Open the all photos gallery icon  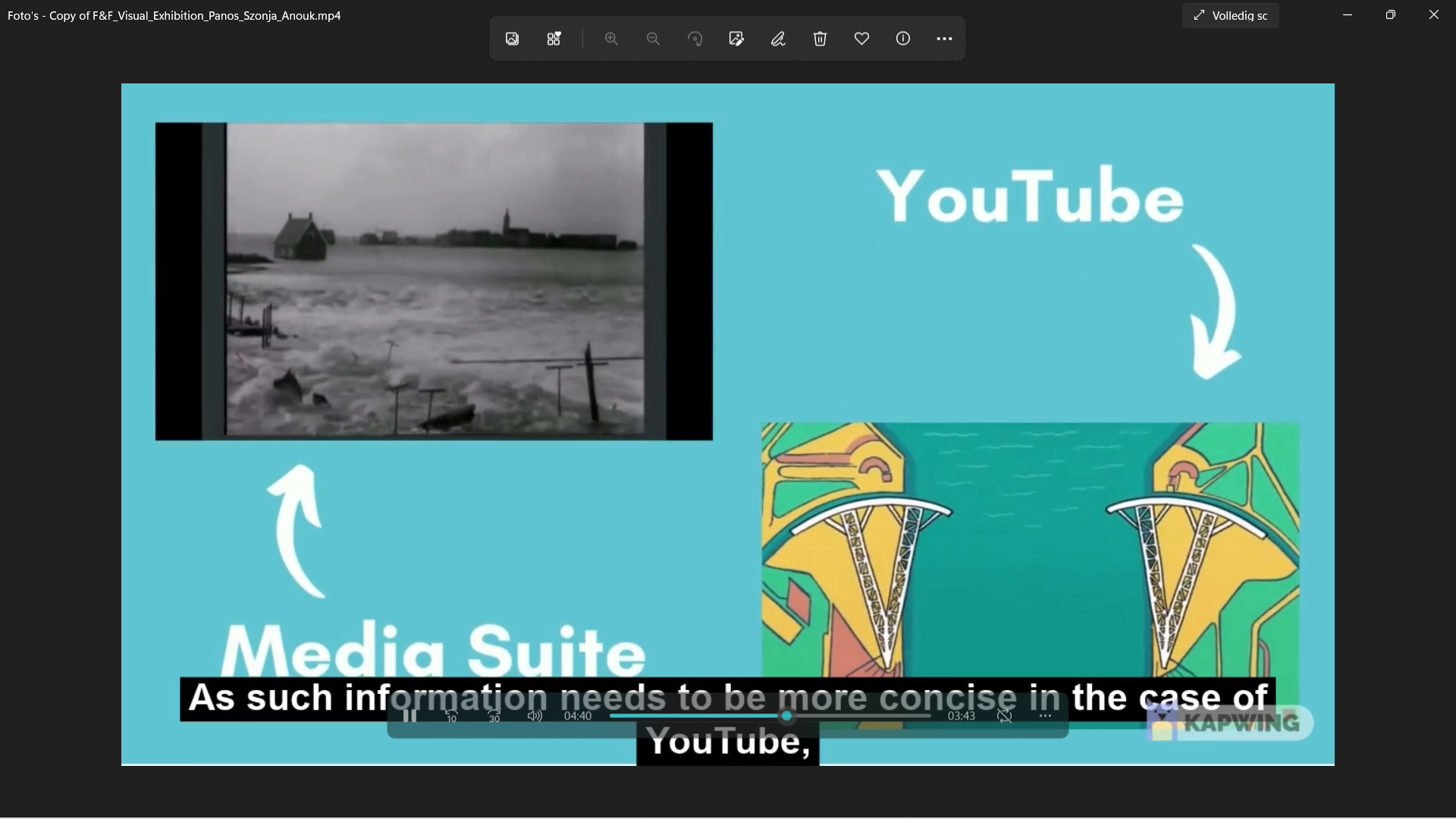513,39
